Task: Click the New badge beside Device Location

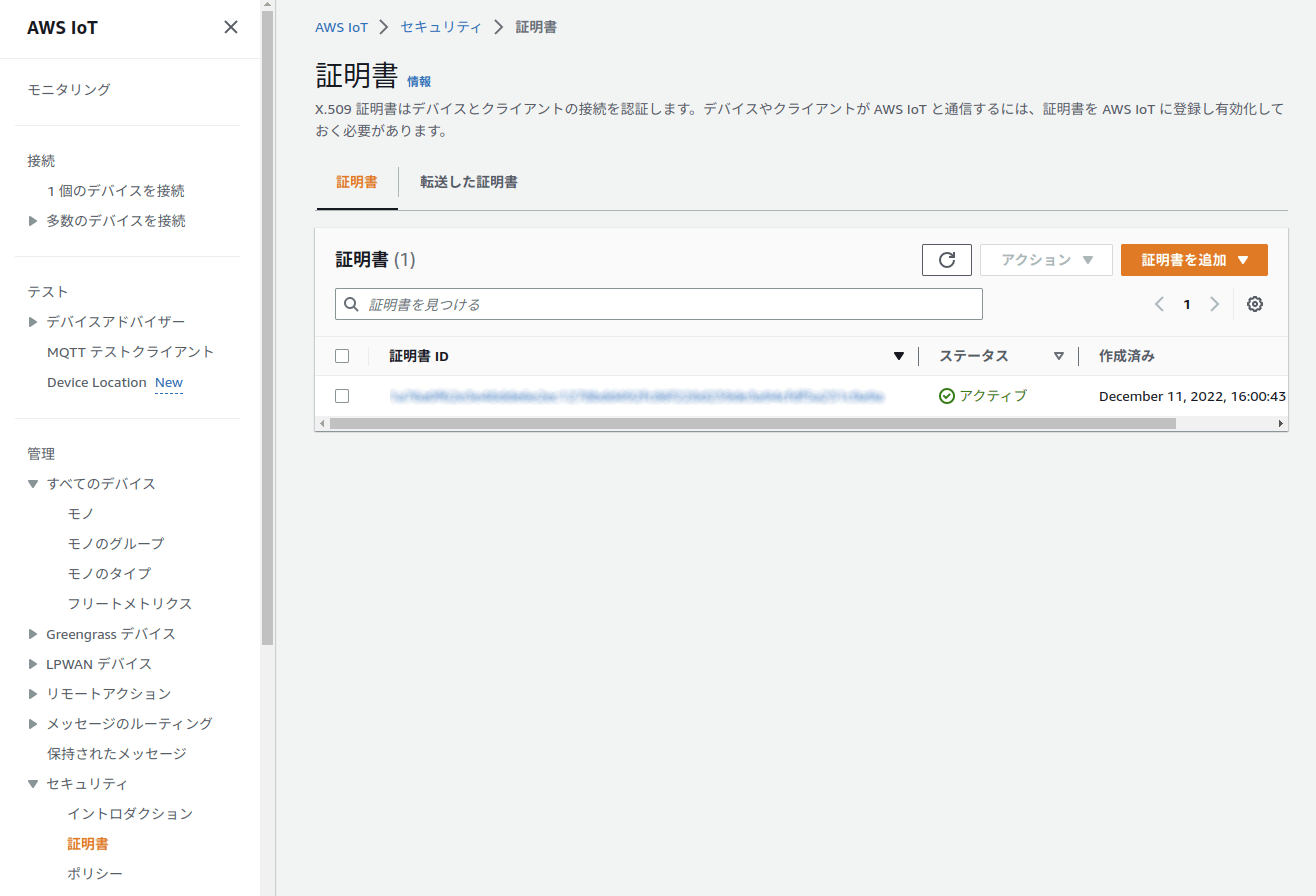Action: pos(169,383)
